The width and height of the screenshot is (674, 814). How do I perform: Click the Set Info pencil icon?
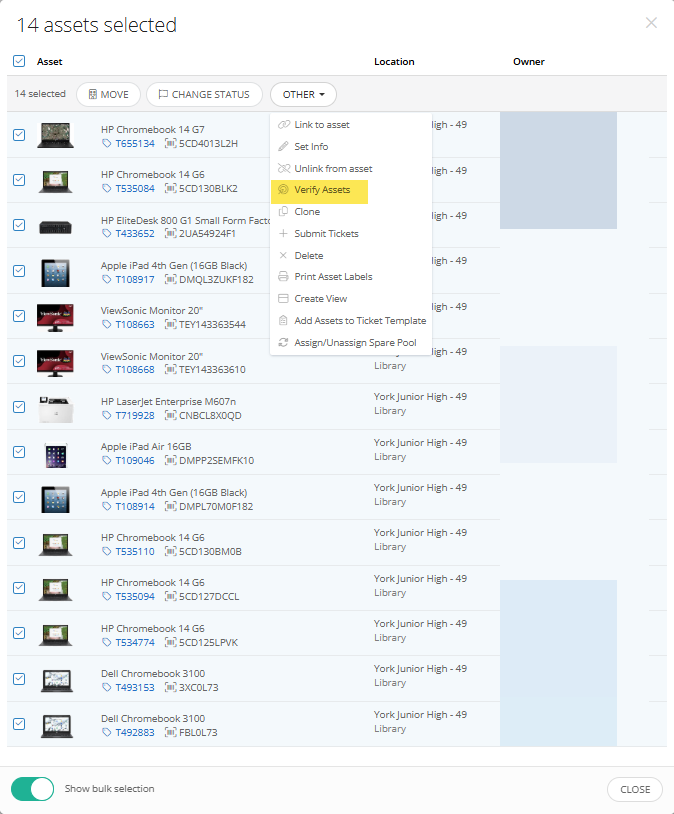pos(284,147)
